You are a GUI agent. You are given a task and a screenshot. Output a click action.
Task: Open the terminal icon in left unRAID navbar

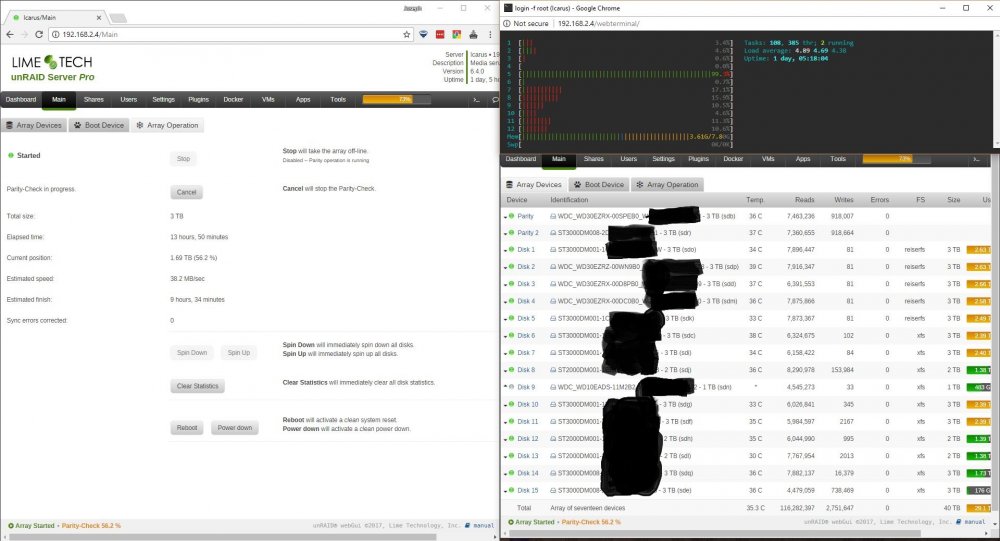point(476,100)
